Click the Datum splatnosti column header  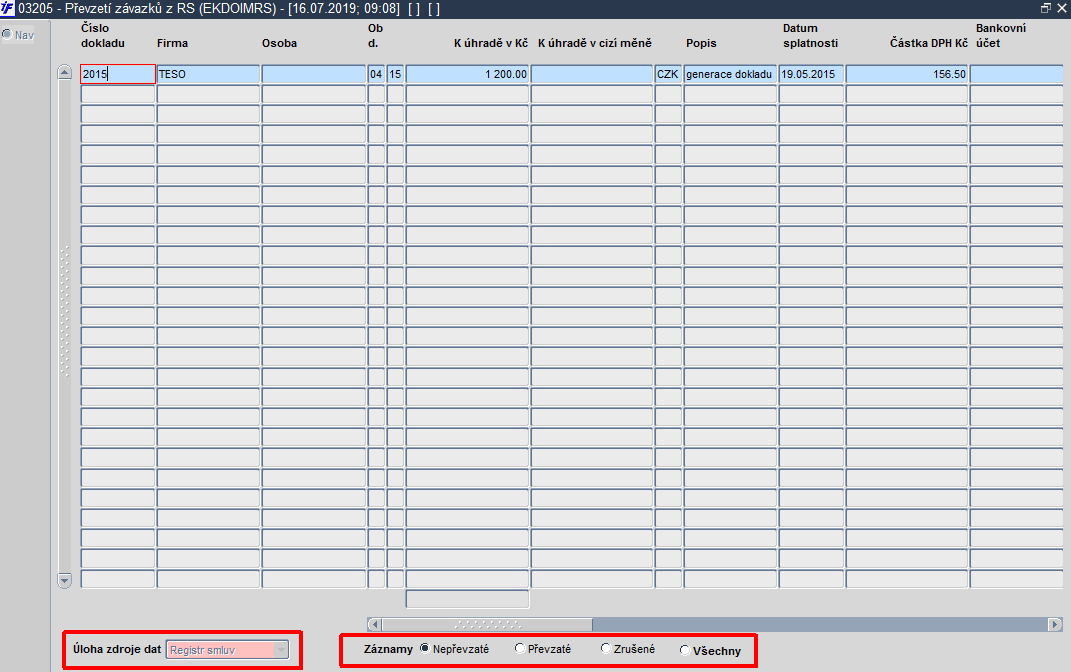810,36
